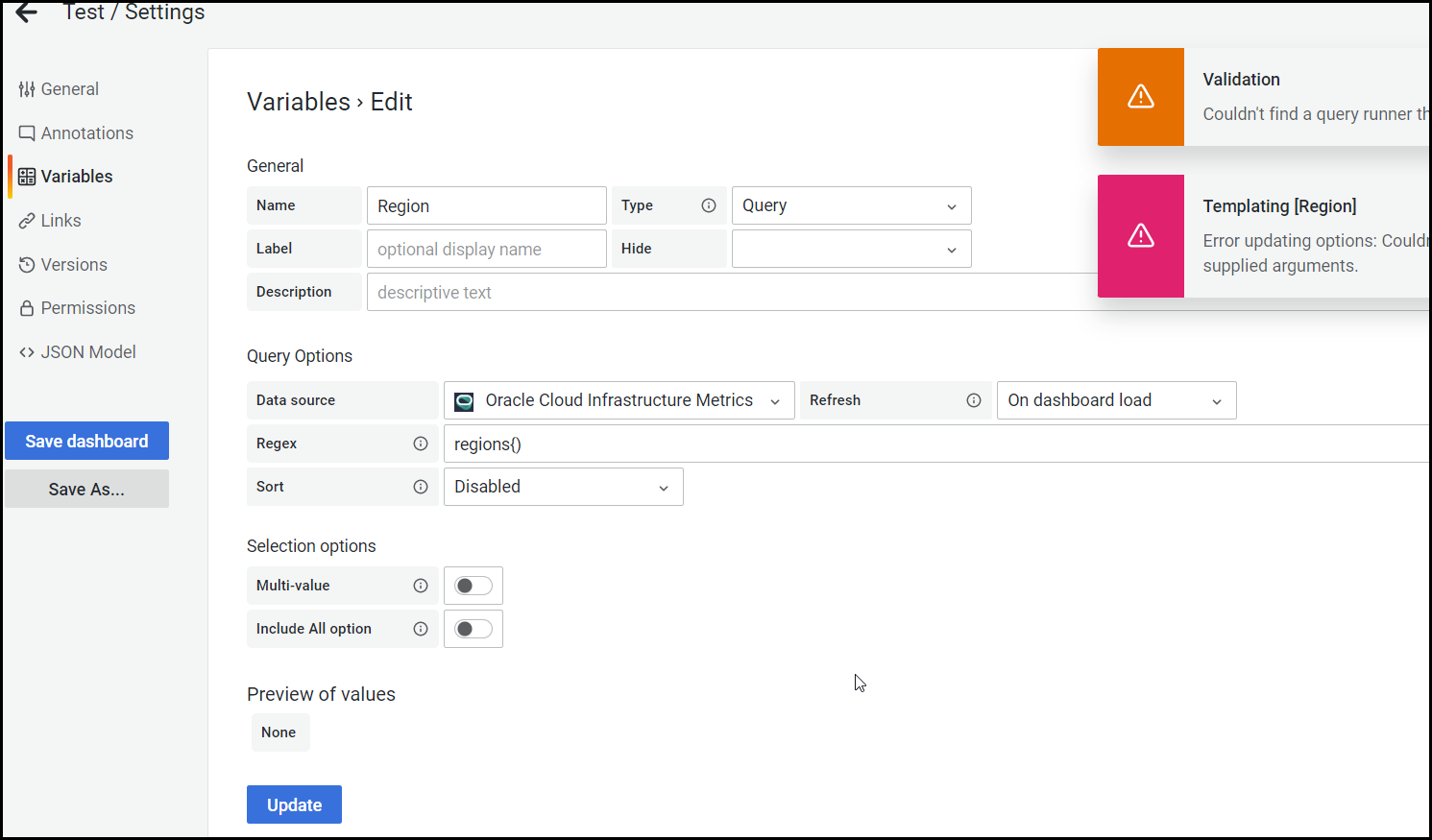Screen dimensions: 1432x840
Task: Expand the Hide dropdown
Action: coord(851,248)
